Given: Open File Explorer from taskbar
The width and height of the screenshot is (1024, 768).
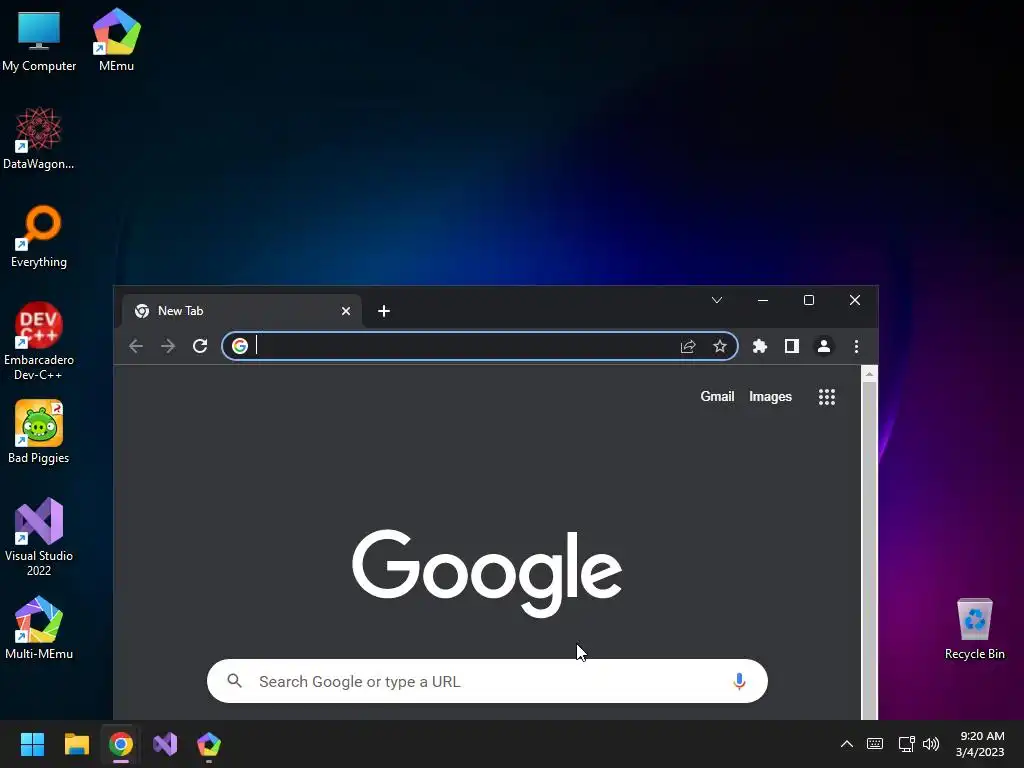Looking at the screenshot, I should [76, 744].
